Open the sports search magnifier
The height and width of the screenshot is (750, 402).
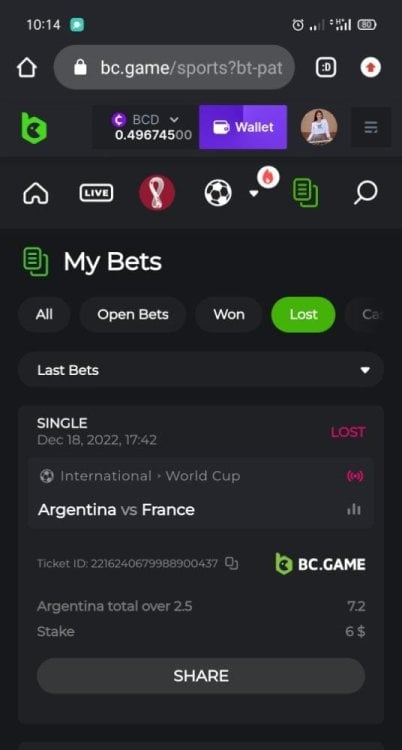[x=366, y=193]
